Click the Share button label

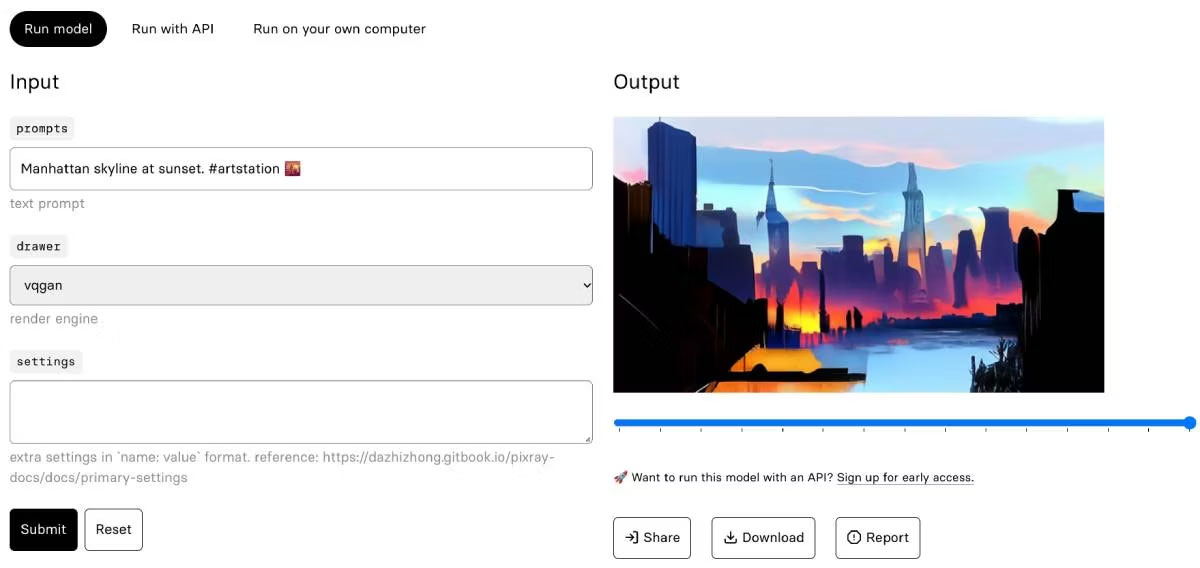tap(662, 538)
